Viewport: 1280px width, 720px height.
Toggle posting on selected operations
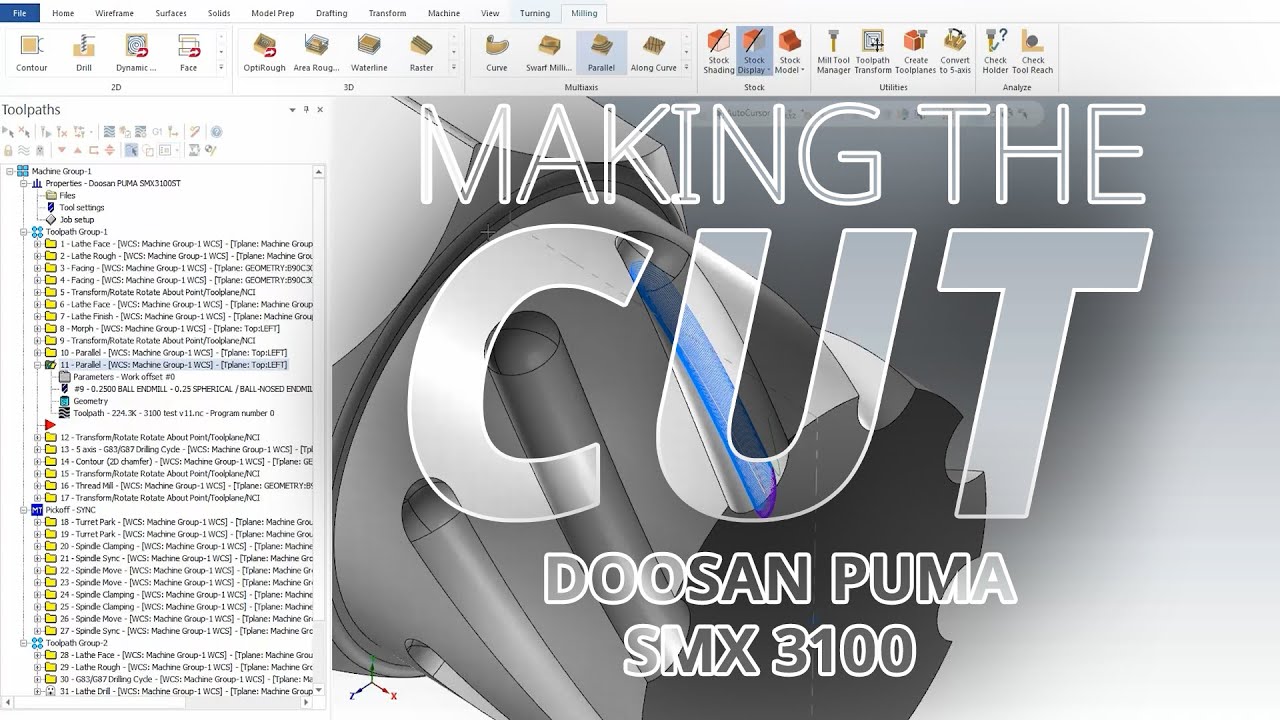(x=40, y=150)
